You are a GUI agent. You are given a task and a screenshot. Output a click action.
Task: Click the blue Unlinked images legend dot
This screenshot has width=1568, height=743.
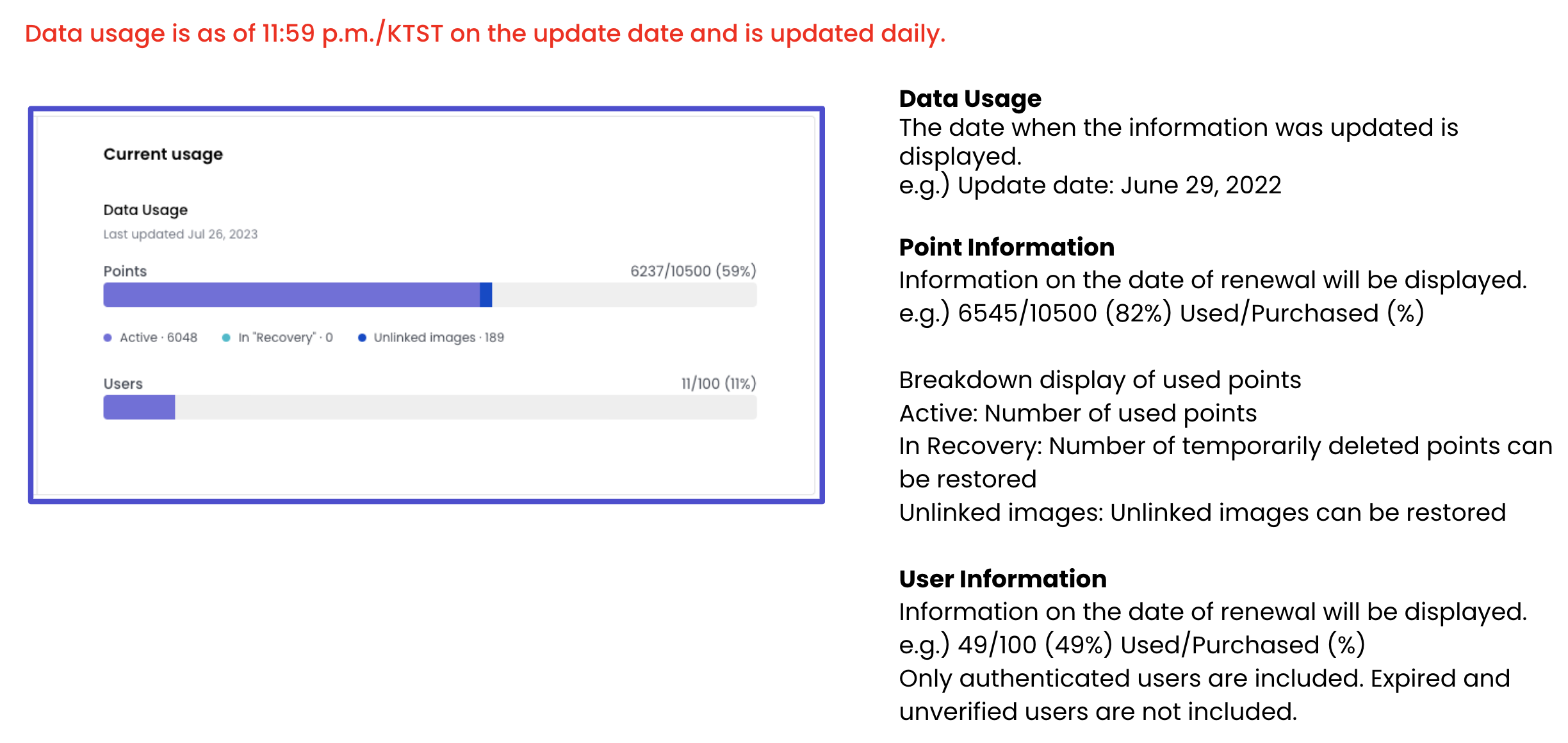coord(362,338)
